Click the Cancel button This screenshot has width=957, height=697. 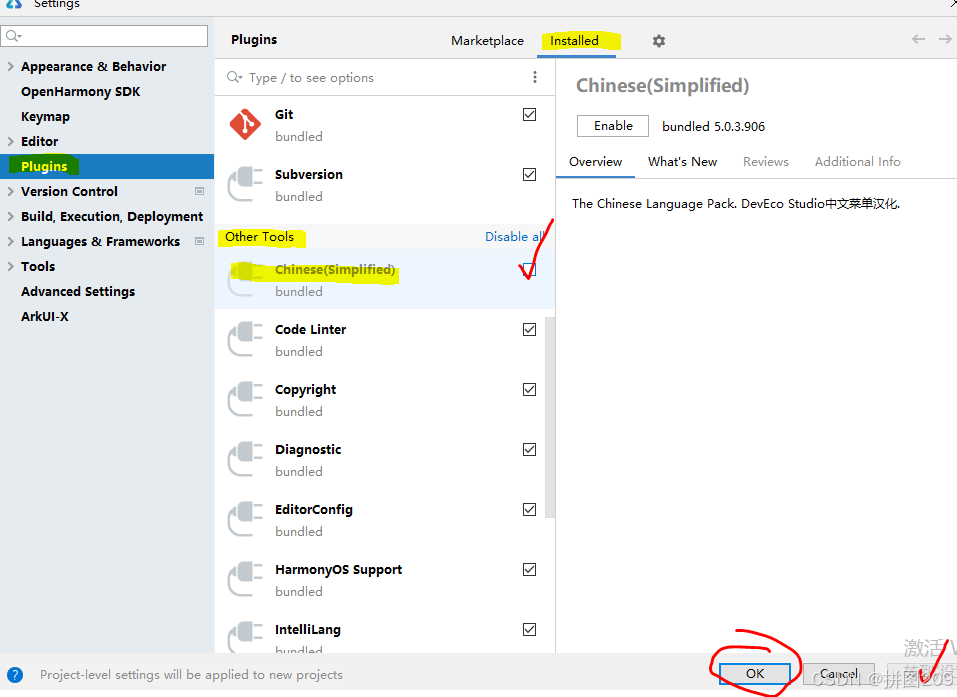click(839, 674)
